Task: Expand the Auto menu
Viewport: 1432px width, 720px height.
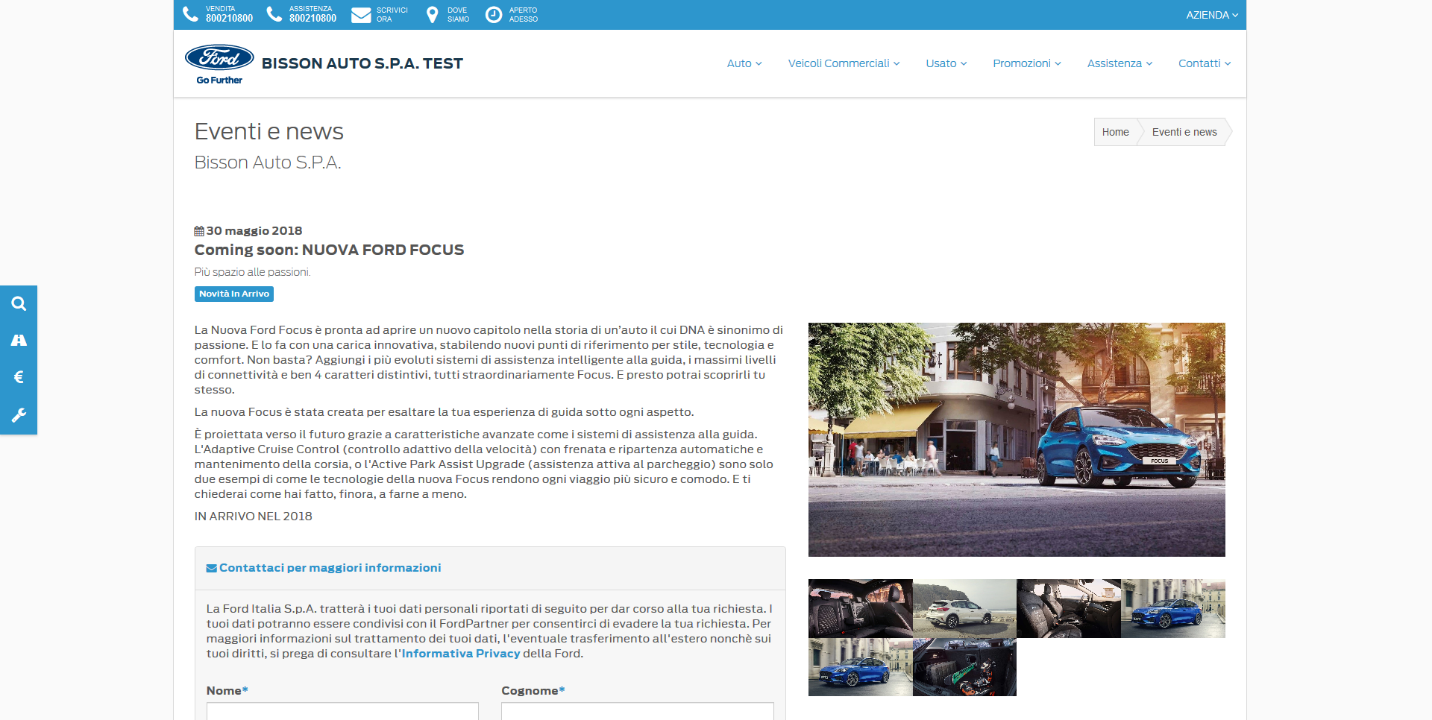Action: (744, 63)
